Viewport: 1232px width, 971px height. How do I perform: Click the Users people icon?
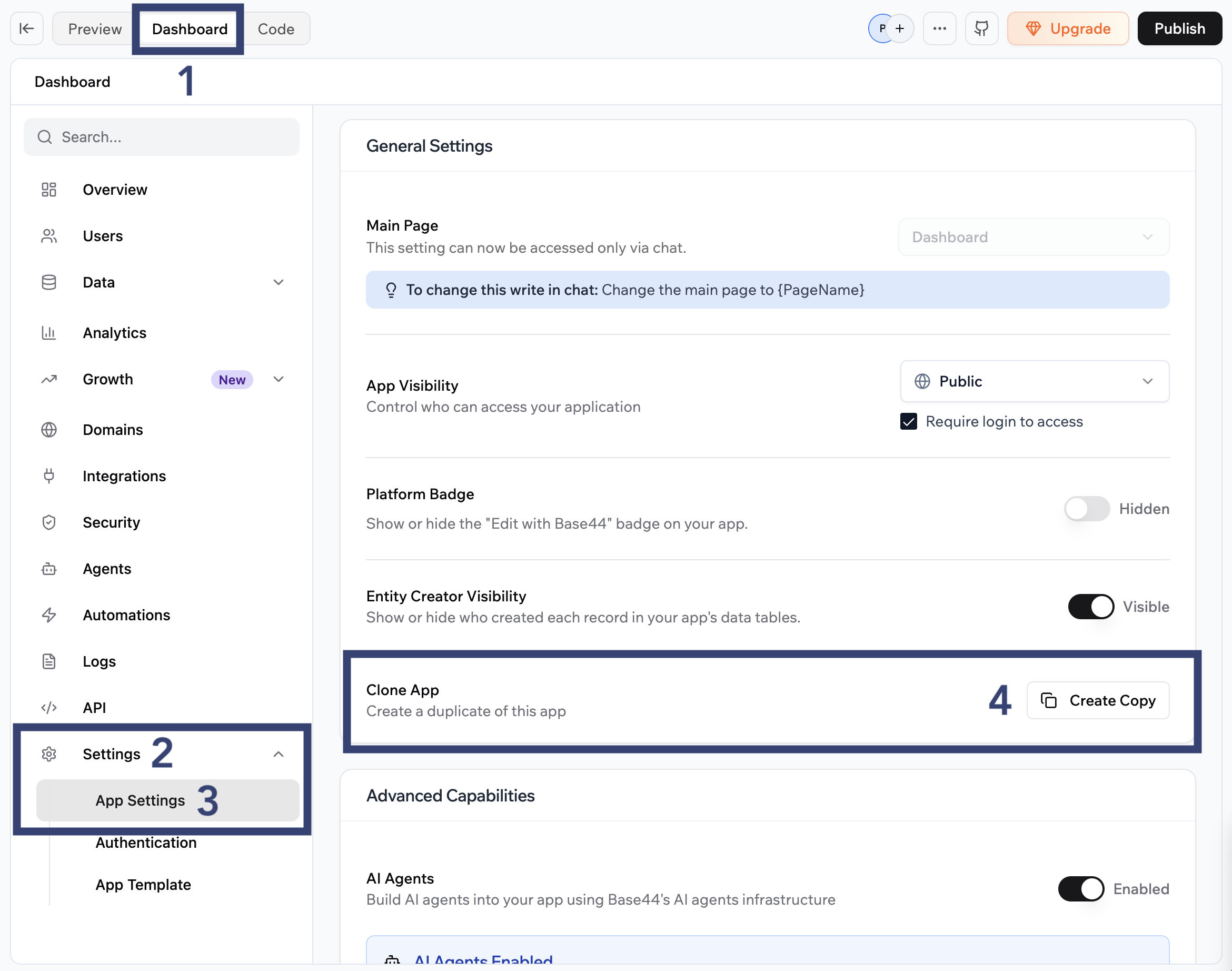[49, 236]
